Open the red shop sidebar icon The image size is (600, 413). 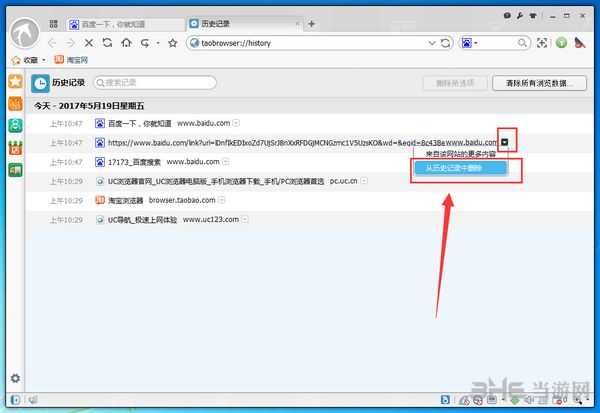[15, 148]
